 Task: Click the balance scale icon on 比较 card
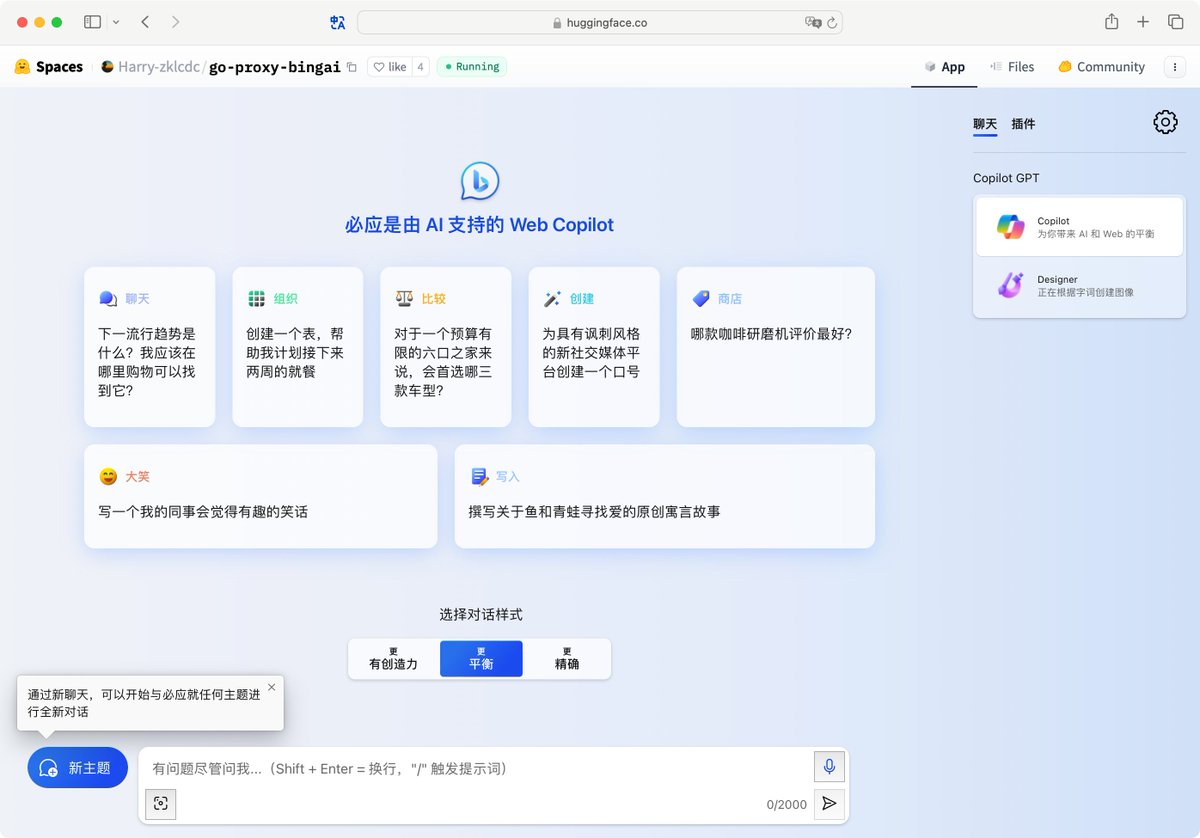click(404, 298)
